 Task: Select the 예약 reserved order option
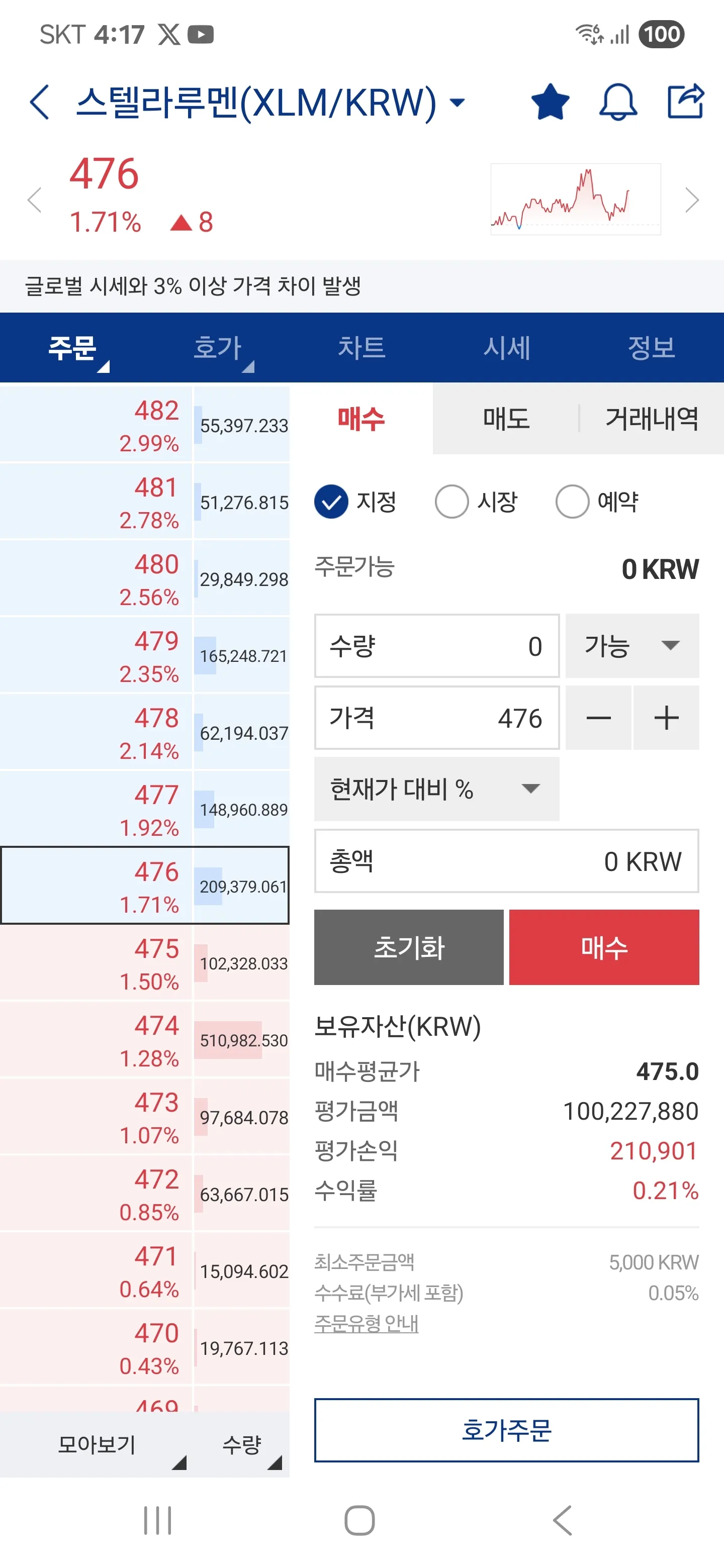(572, 502)
